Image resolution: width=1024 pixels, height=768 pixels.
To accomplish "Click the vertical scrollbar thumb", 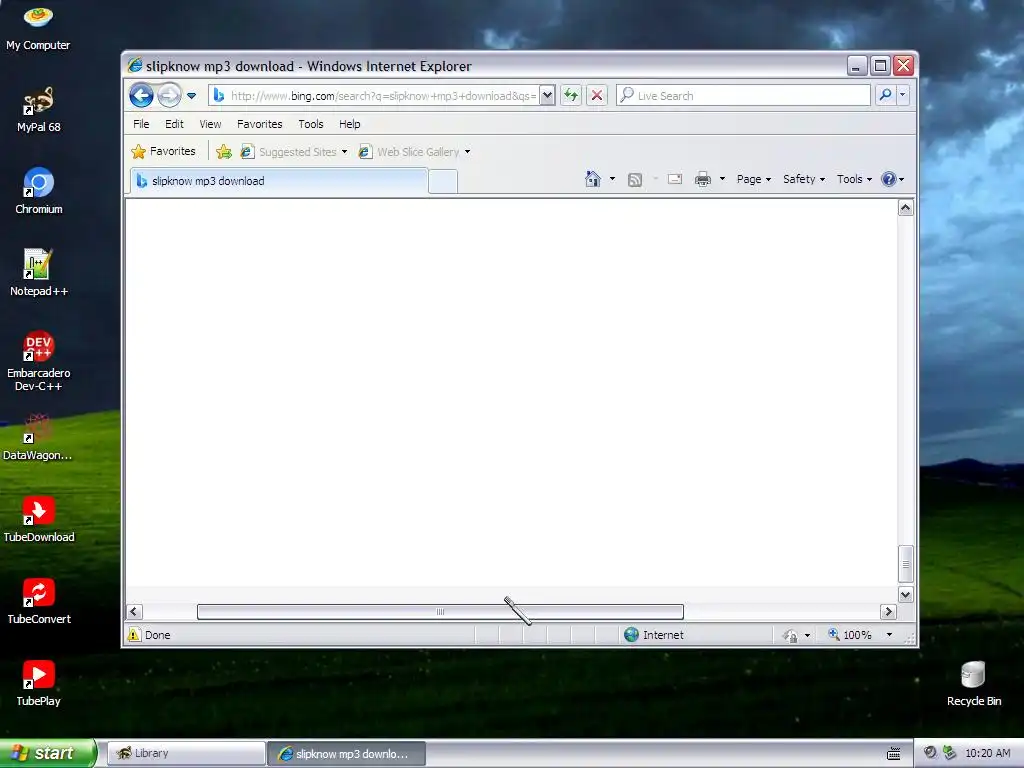I will click(x=905, y=564).
